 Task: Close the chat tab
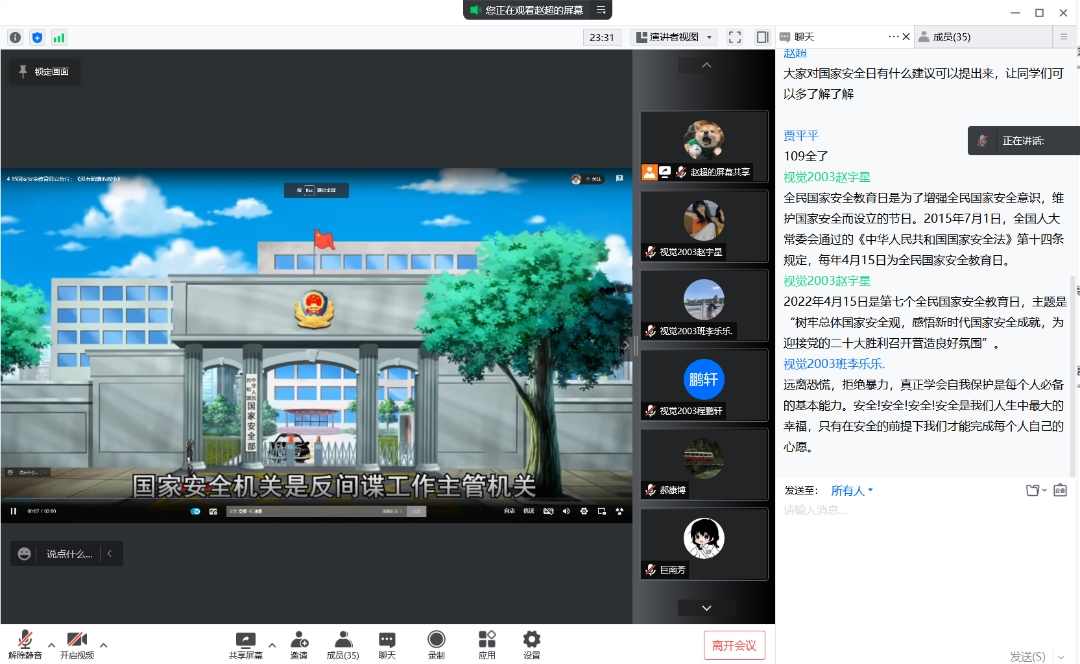click(906, 37)
